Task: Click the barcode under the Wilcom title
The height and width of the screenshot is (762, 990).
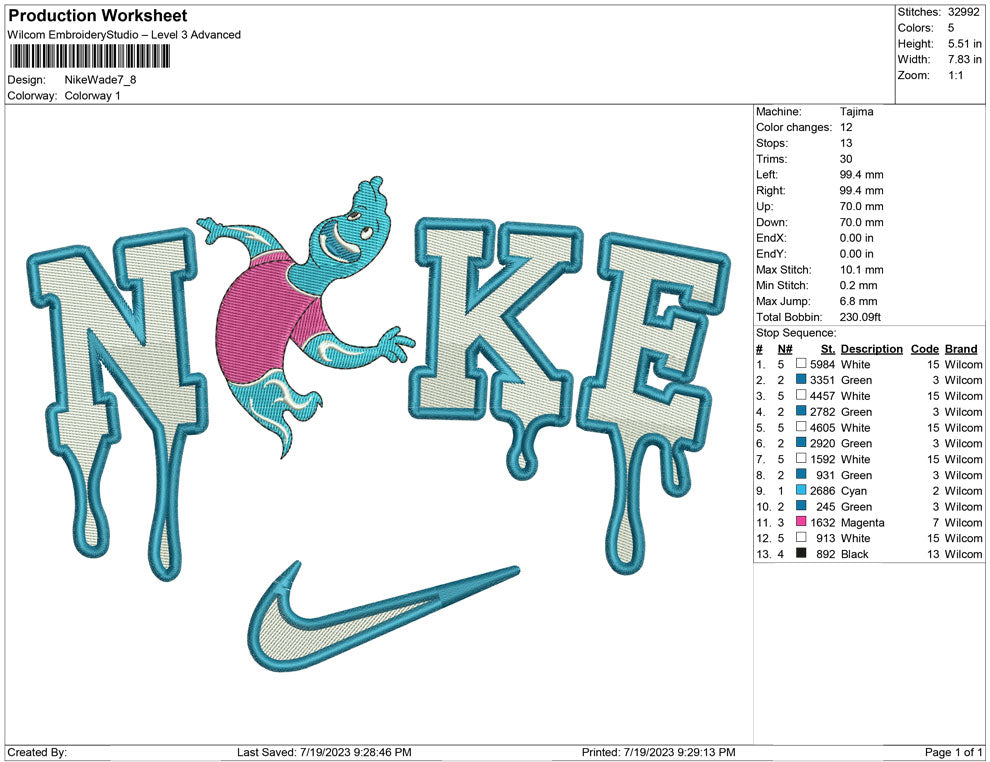Action: click(90, 57)
